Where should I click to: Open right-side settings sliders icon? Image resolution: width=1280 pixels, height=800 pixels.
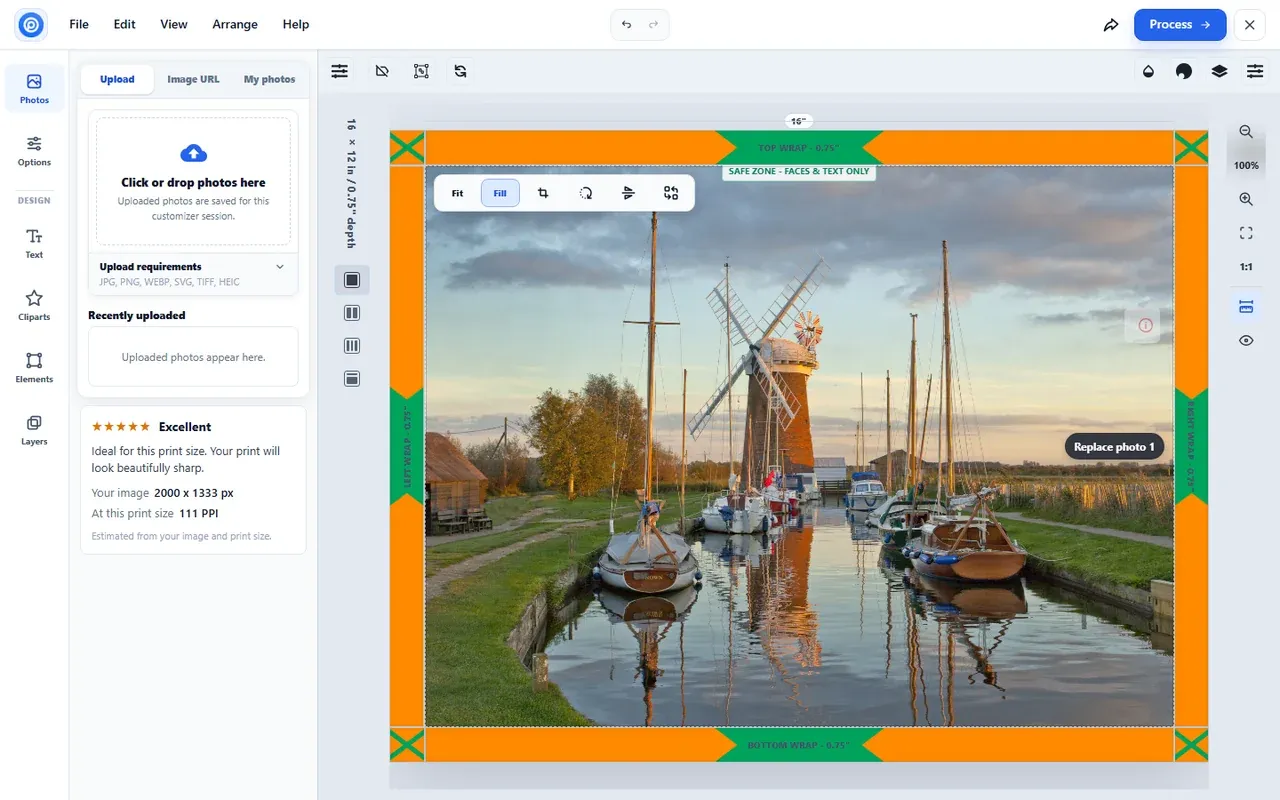pyautogui.click(x=1255, y=71)
